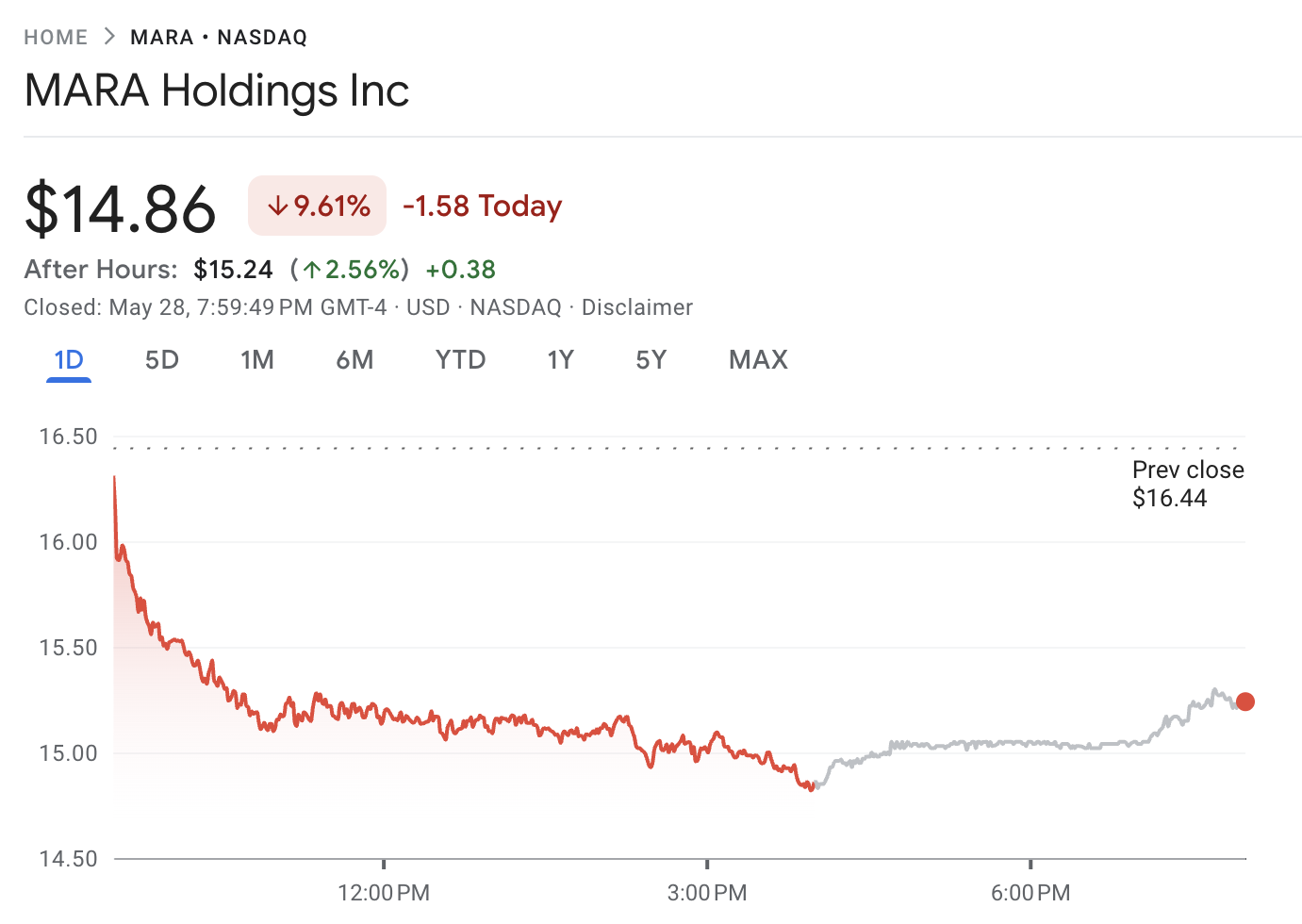Select the 6M time range tab

tap(354, 360)
